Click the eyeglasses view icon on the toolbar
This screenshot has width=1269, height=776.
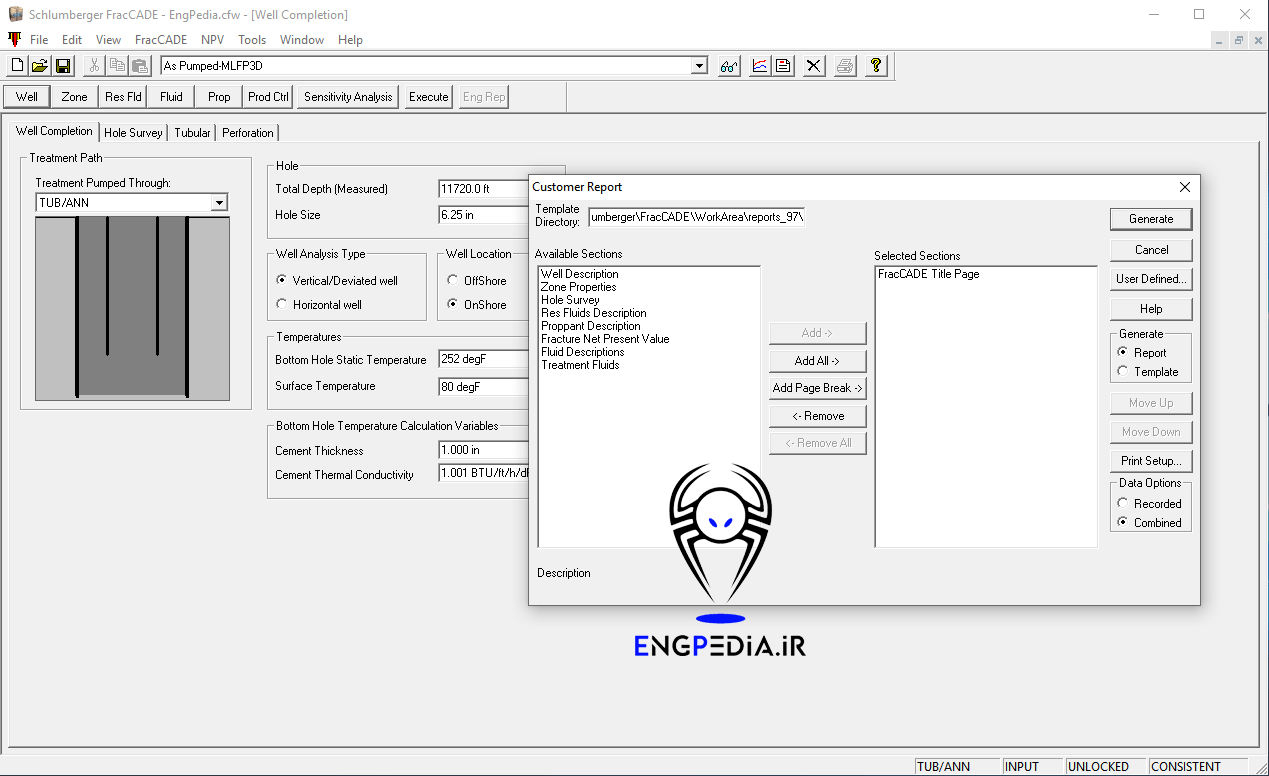(x=728, y=66)
